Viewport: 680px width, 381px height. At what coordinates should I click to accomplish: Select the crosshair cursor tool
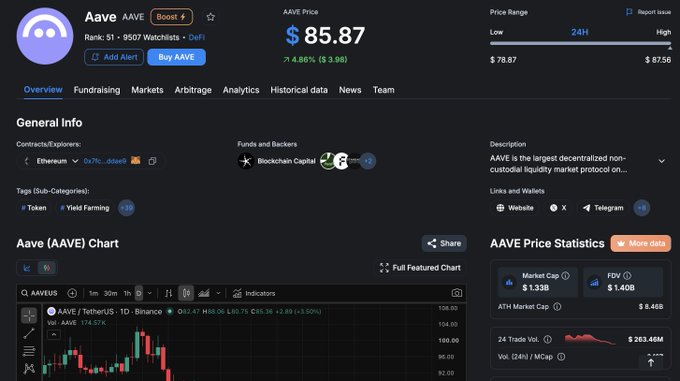click(x=29, y=316)
